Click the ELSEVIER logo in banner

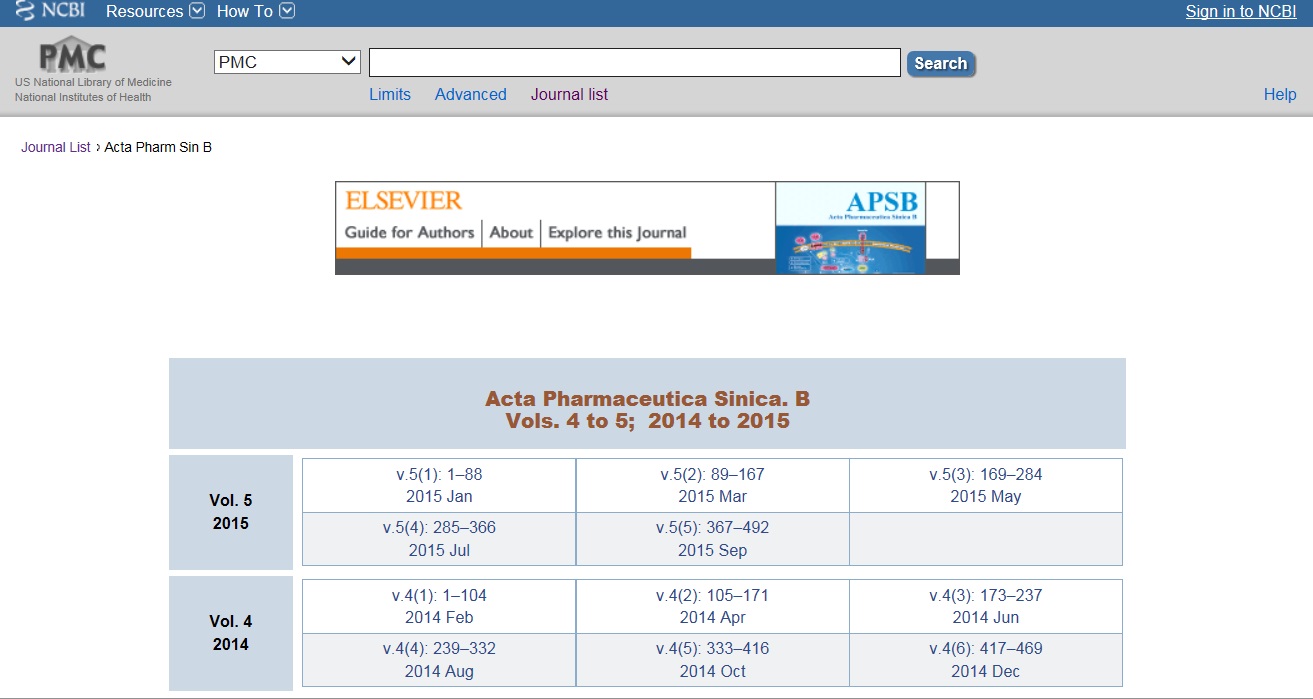[404, 200]
